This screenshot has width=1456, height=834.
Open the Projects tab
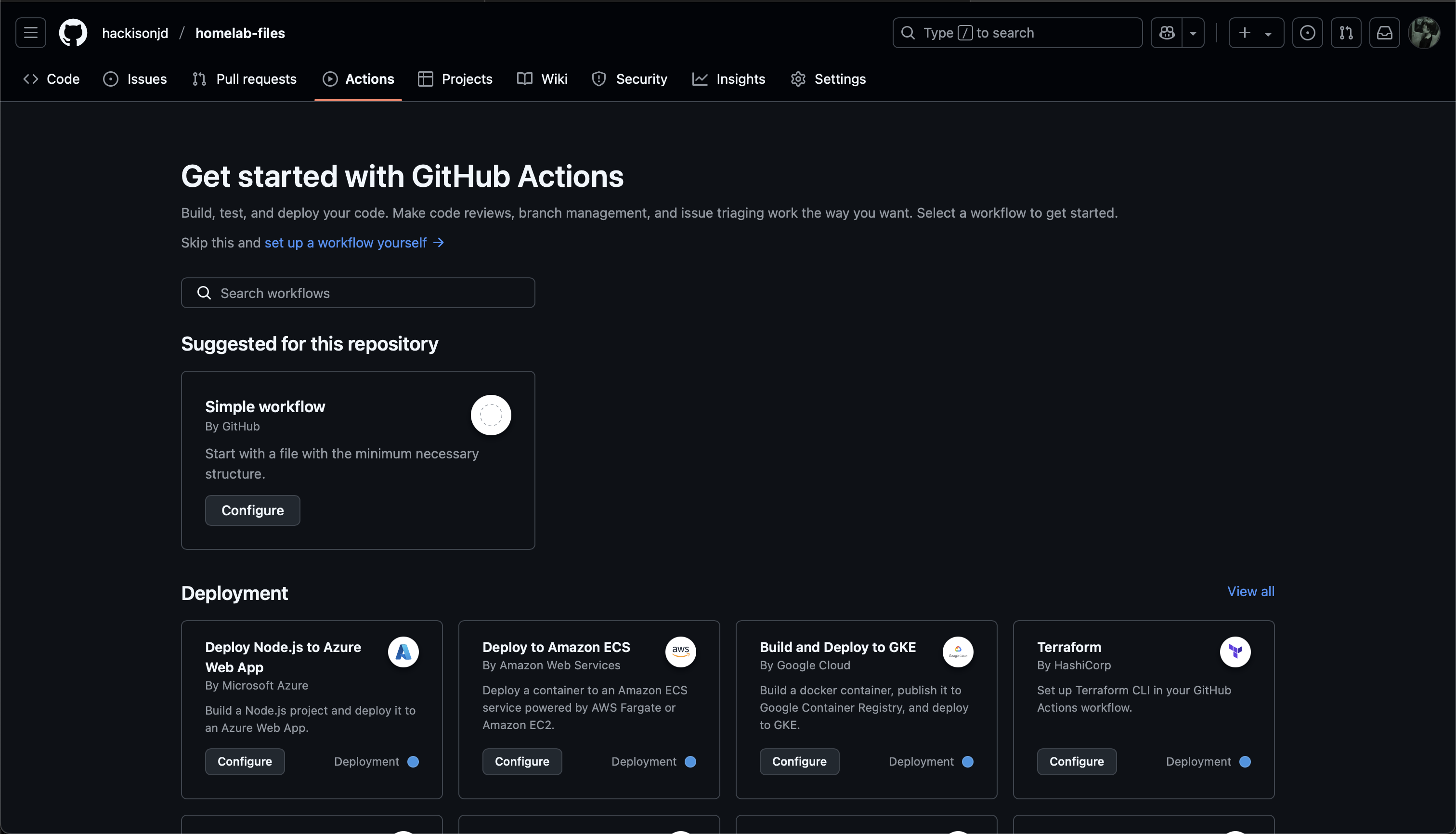455,79
